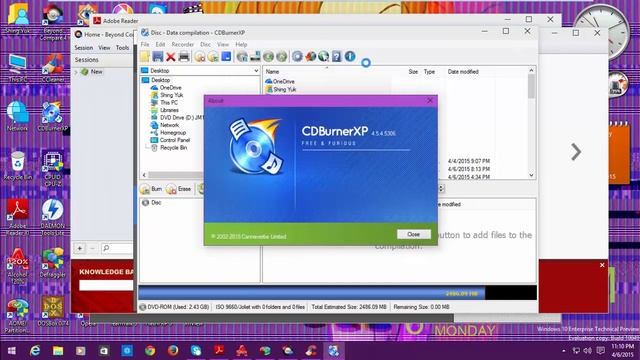
Task: Click the gear settings icon in CDBurnerXP toolbar
Action: 297,56
